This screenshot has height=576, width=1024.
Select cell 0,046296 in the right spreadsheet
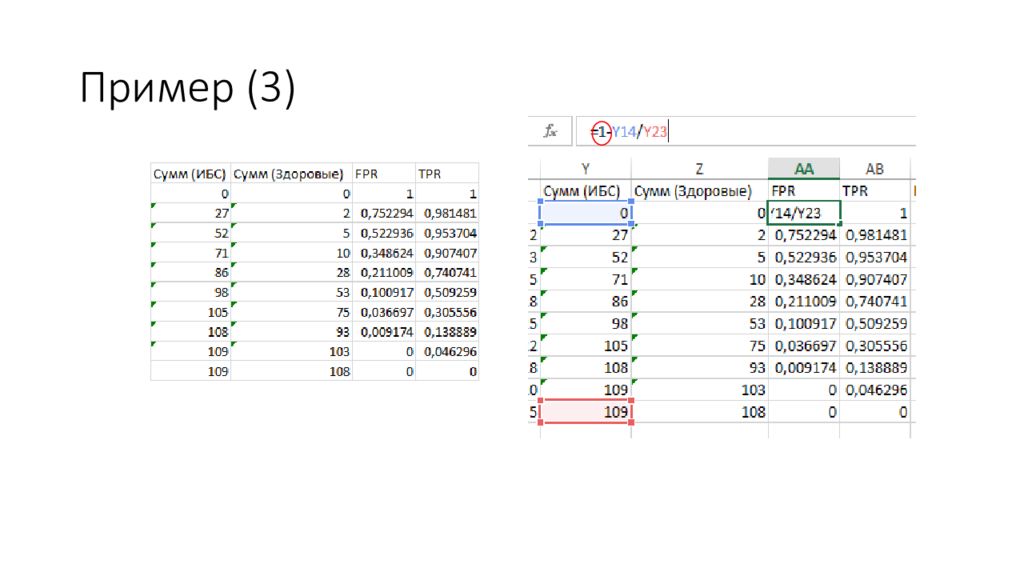[875, 390]
